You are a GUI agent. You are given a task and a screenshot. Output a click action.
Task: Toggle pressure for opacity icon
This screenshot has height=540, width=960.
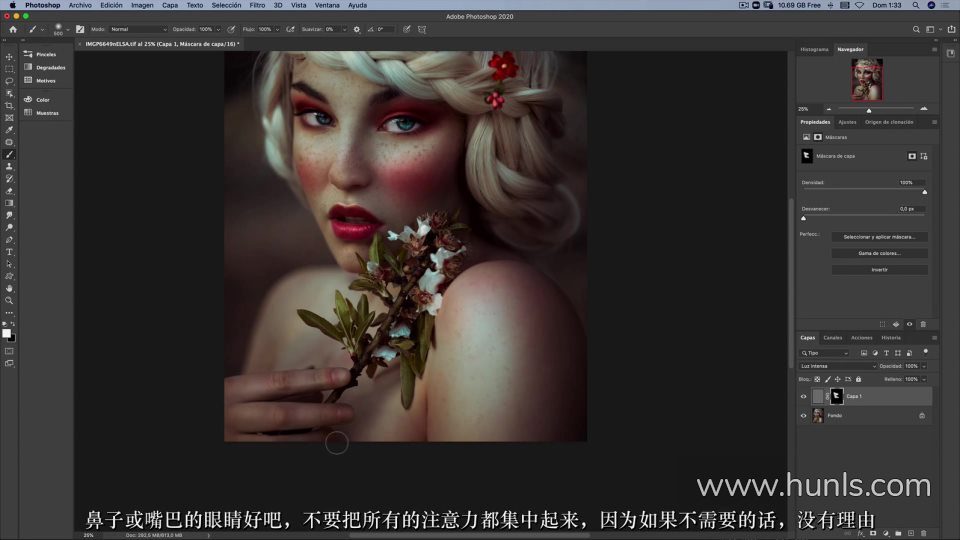coord(231,29)
